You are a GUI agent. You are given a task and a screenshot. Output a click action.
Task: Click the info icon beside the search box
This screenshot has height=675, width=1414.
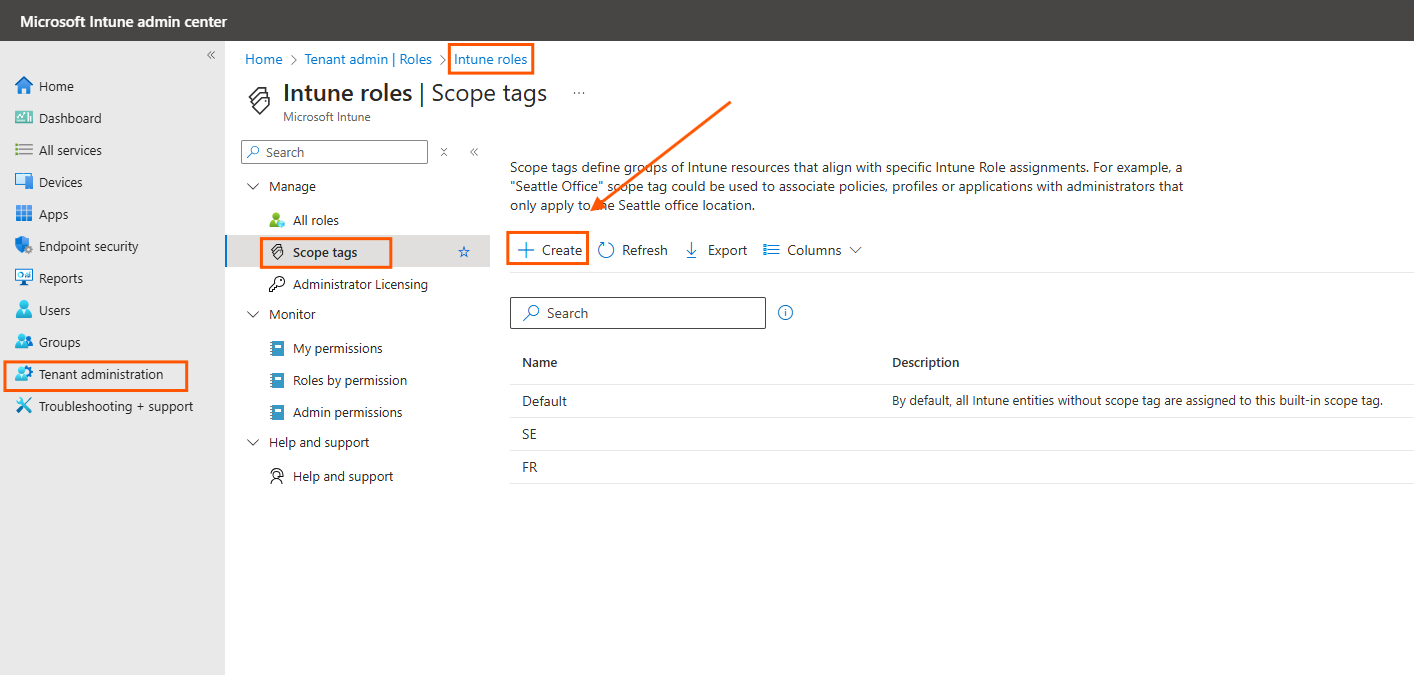tap(785, 312)
